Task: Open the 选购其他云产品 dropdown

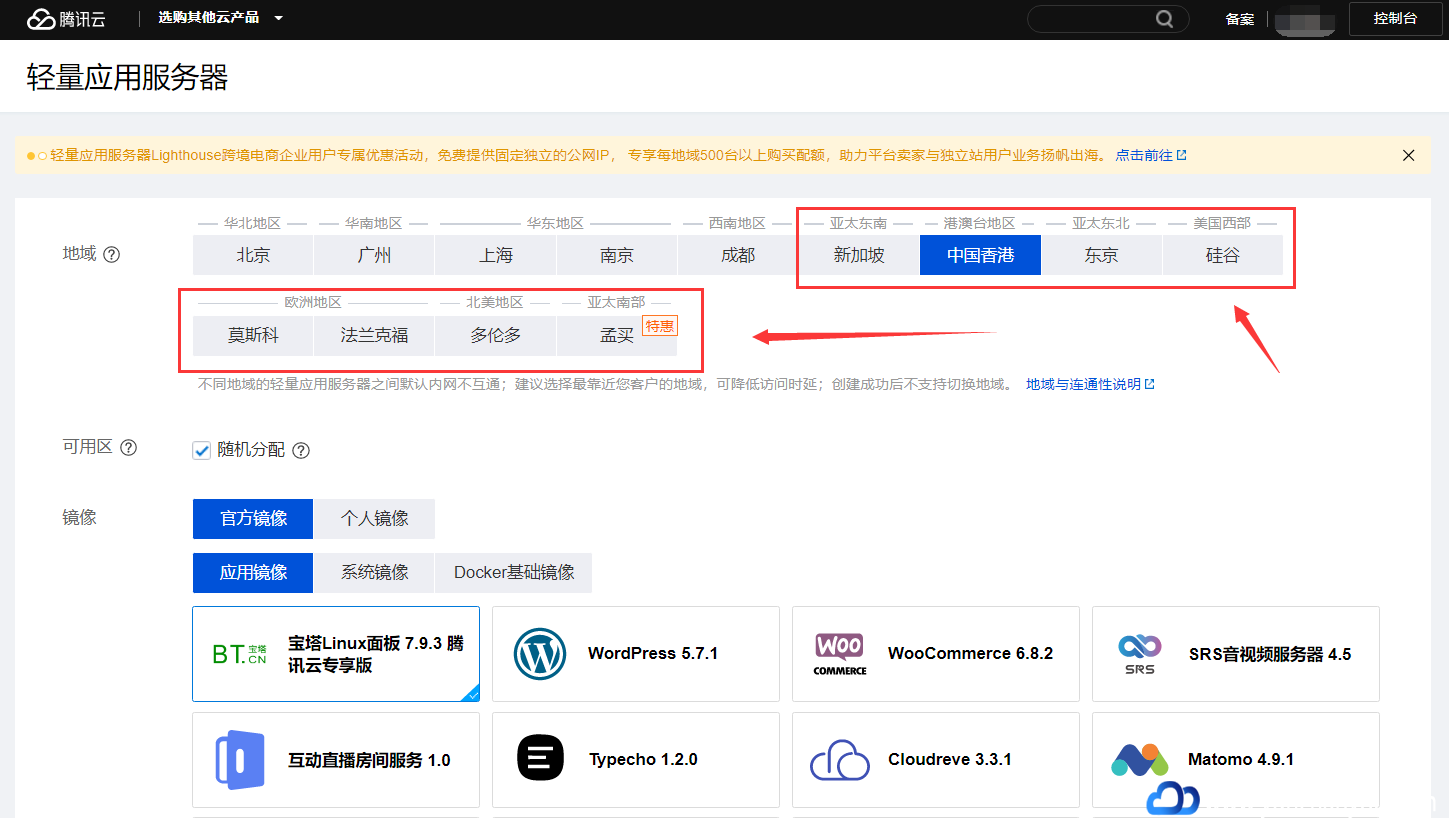Action: point(220,18)
